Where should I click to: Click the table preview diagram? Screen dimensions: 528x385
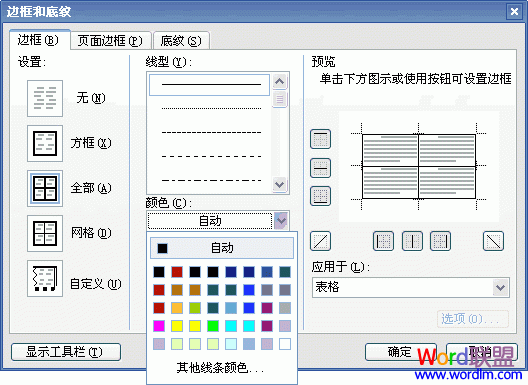click(419, 166)
